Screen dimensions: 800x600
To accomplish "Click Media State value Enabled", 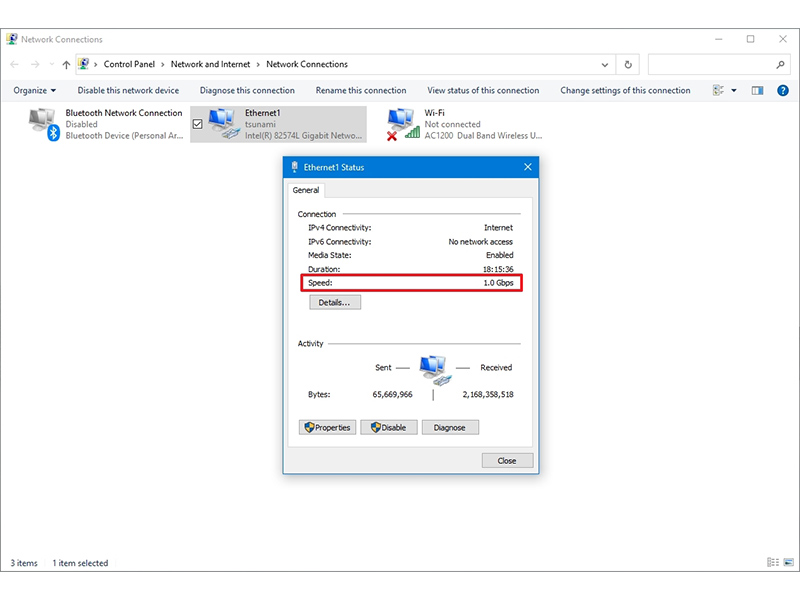I will tap(499, 255).
